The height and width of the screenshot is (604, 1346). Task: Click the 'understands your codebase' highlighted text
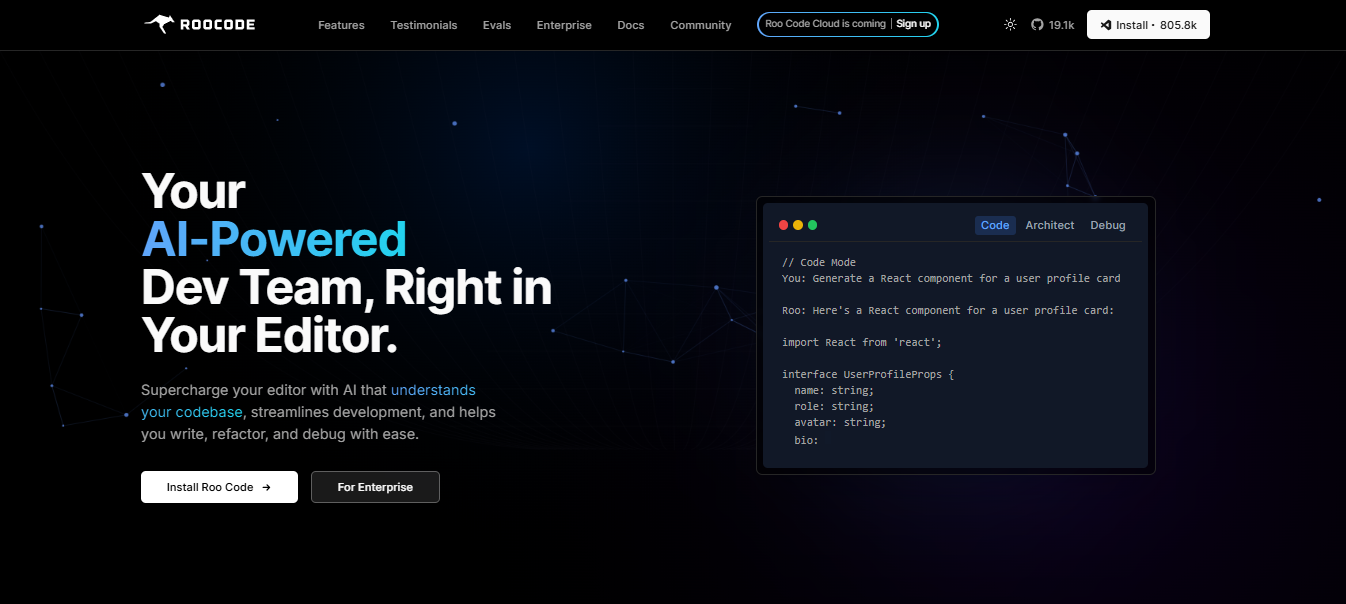click(x=308, y=401)
